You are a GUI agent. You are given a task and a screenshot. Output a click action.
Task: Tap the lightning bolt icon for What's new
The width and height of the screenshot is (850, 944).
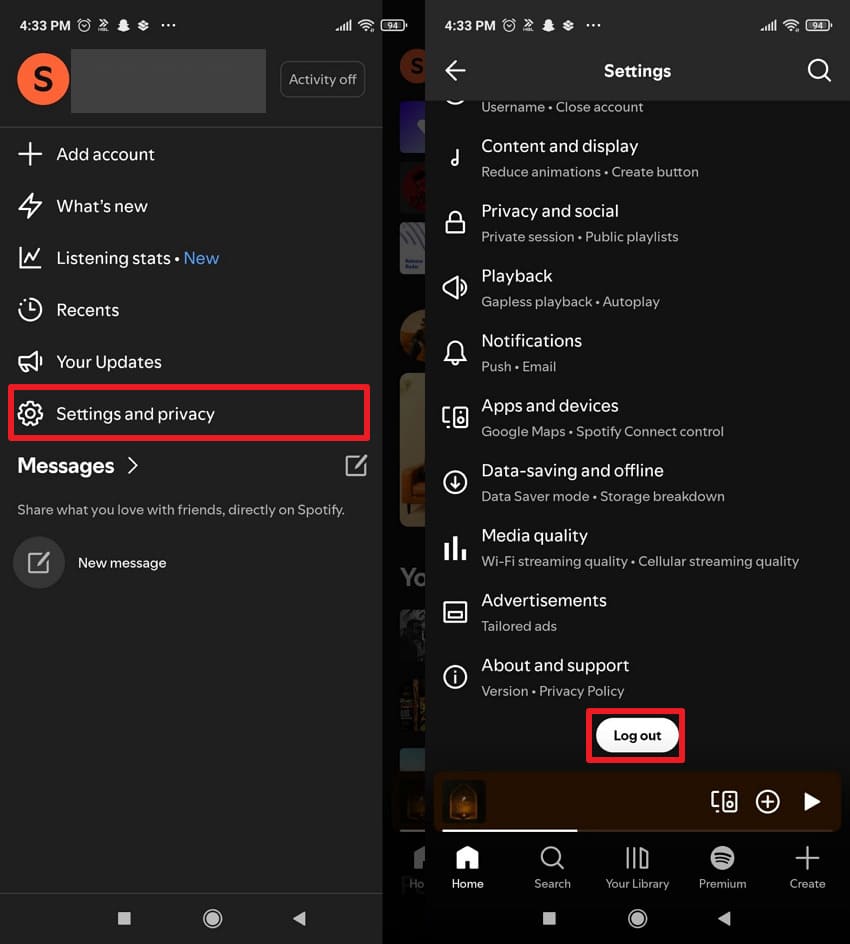[30, 206]
